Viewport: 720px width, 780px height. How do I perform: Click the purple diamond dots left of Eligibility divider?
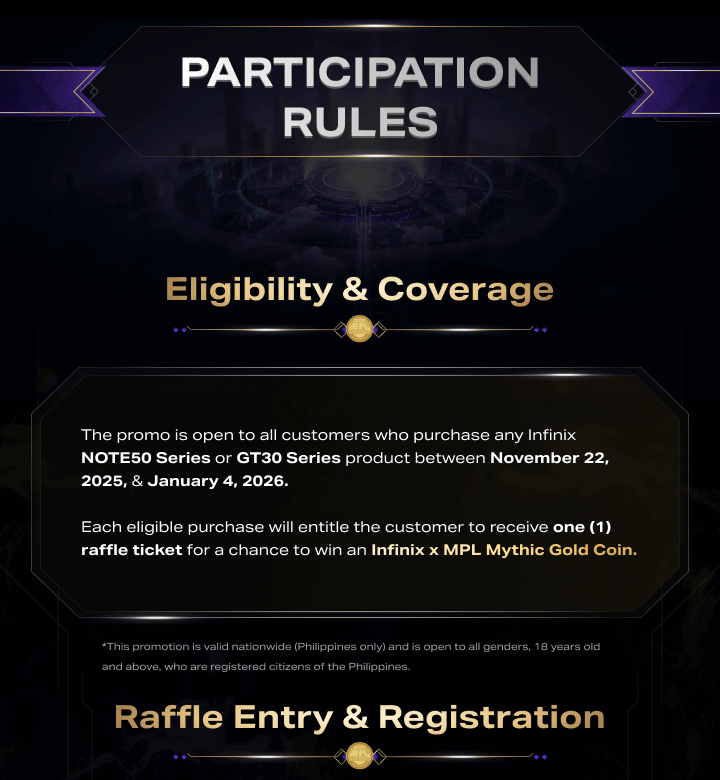tap(180, 329)
